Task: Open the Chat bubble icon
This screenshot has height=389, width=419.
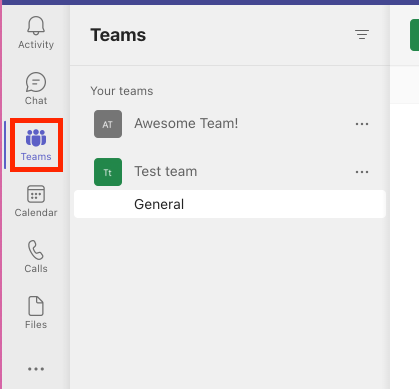Action: 36,82
